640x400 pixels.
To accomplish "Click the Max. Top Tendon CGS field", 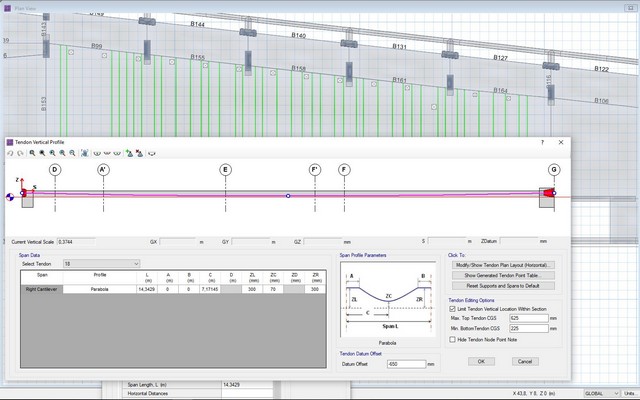I will [530, 318].
